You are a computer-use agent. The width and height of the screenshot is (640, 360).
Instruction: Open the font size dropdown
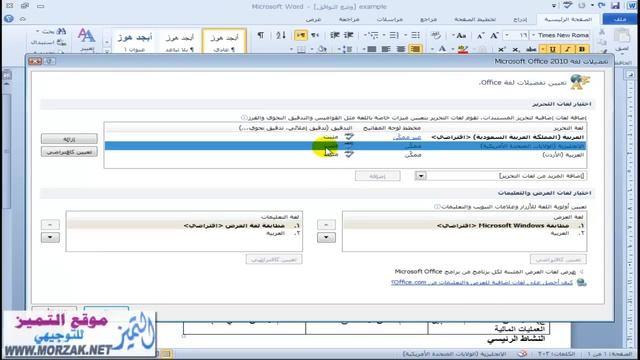pyautogui.click(x=507, y=36)
